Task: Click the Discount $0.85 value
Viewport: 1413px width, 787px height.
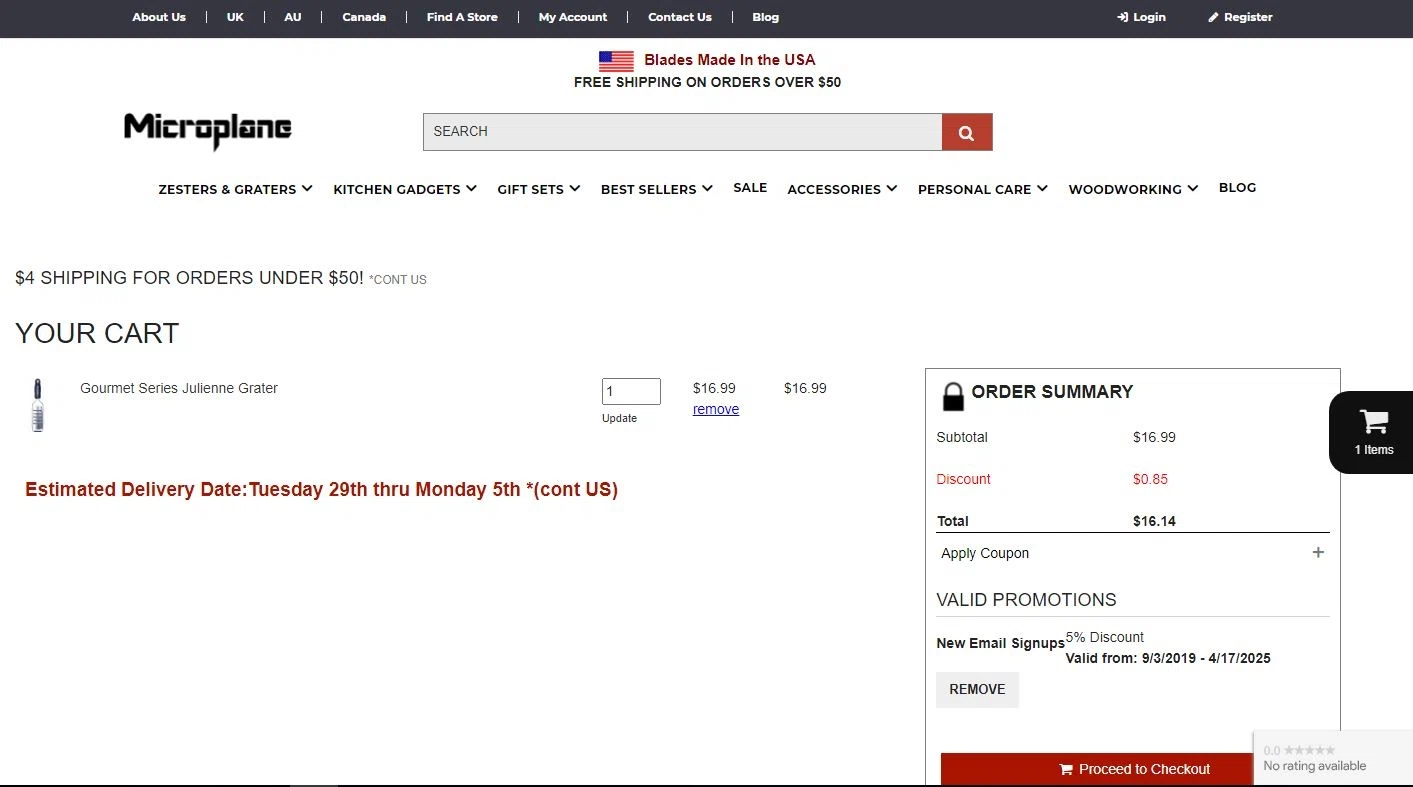Action: tap(1150, 479)
